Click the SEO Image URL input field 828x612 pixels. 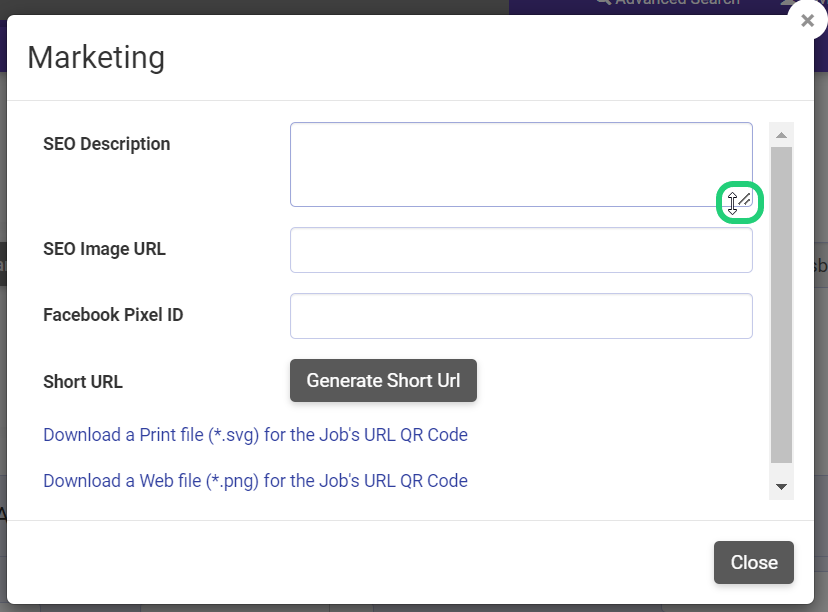click(521, 250)
